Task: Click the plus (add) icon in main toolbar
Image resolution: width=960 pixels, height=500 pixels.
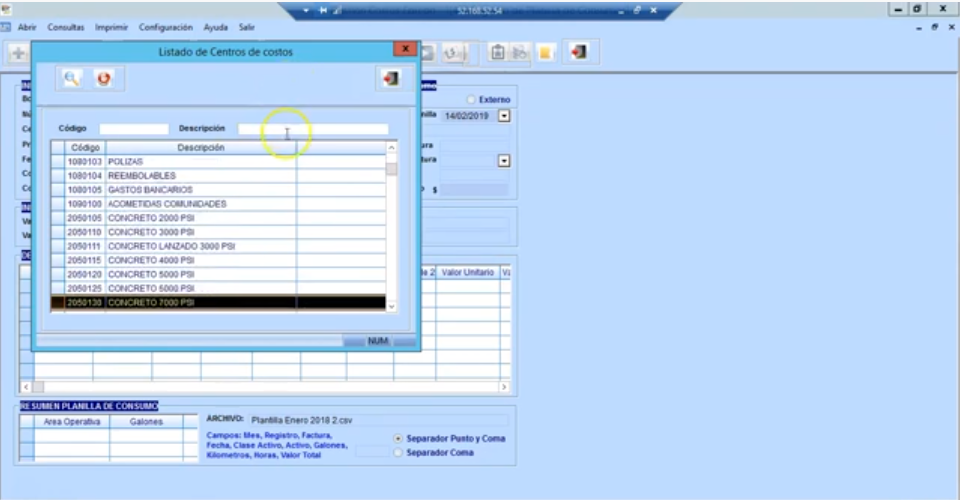Action: (18, 53)
